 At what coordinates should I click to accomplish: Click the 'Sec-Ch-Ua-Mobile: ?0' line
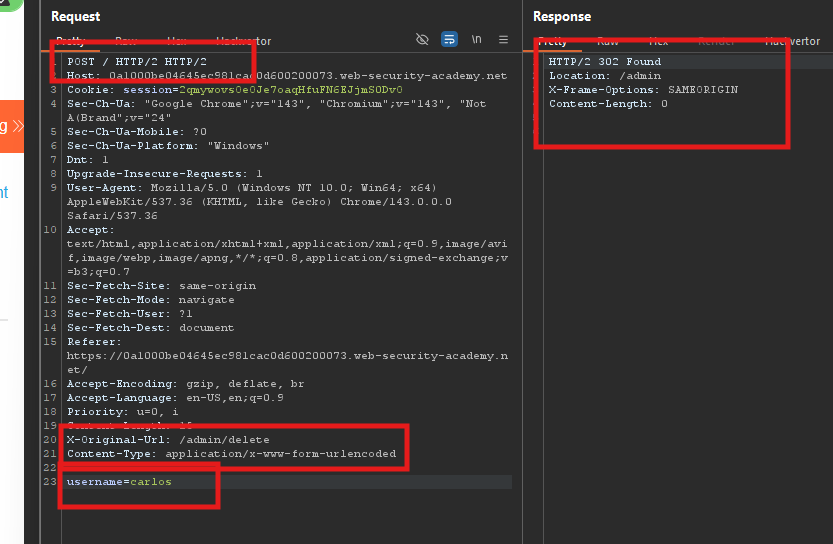coord(137,132)
